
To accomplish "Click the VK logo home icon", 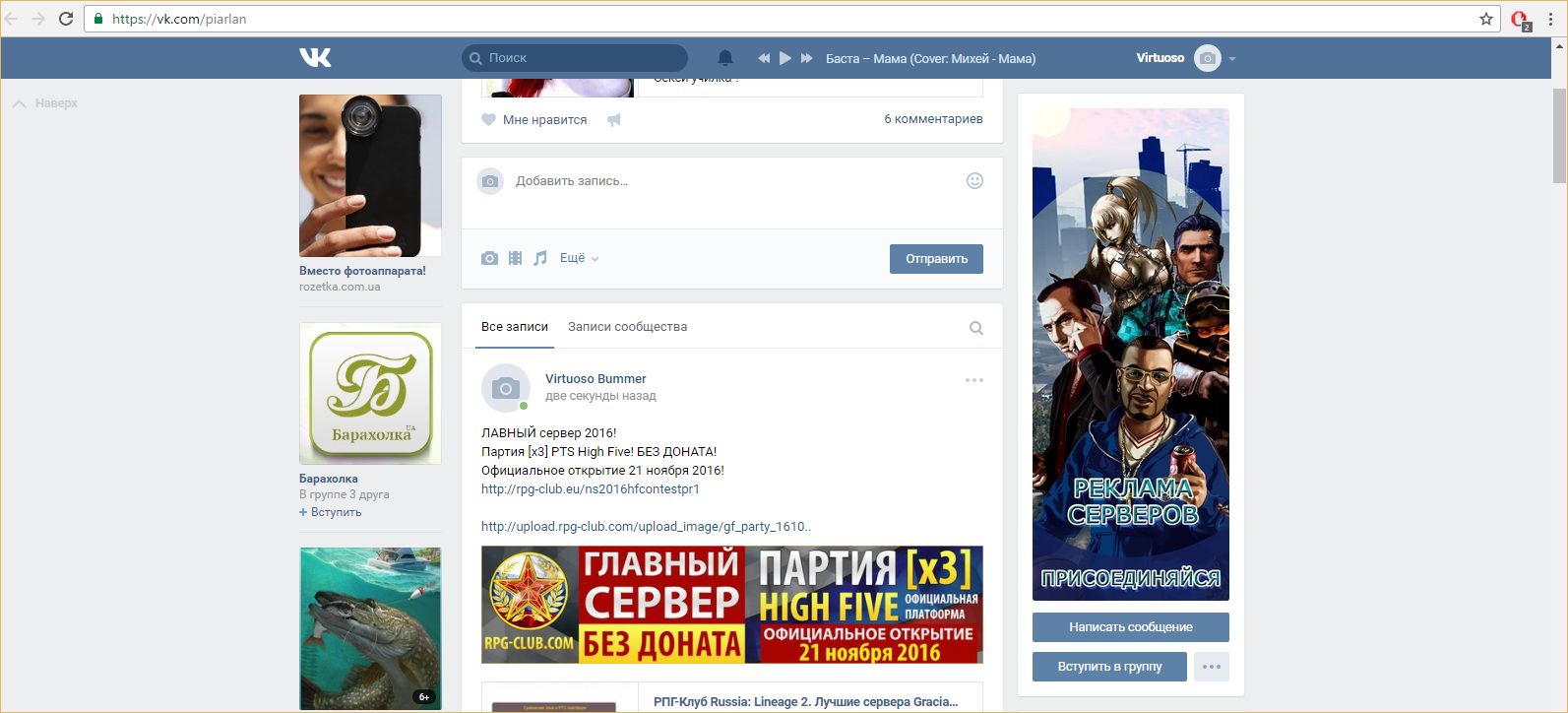I will (x=315, y=58).
